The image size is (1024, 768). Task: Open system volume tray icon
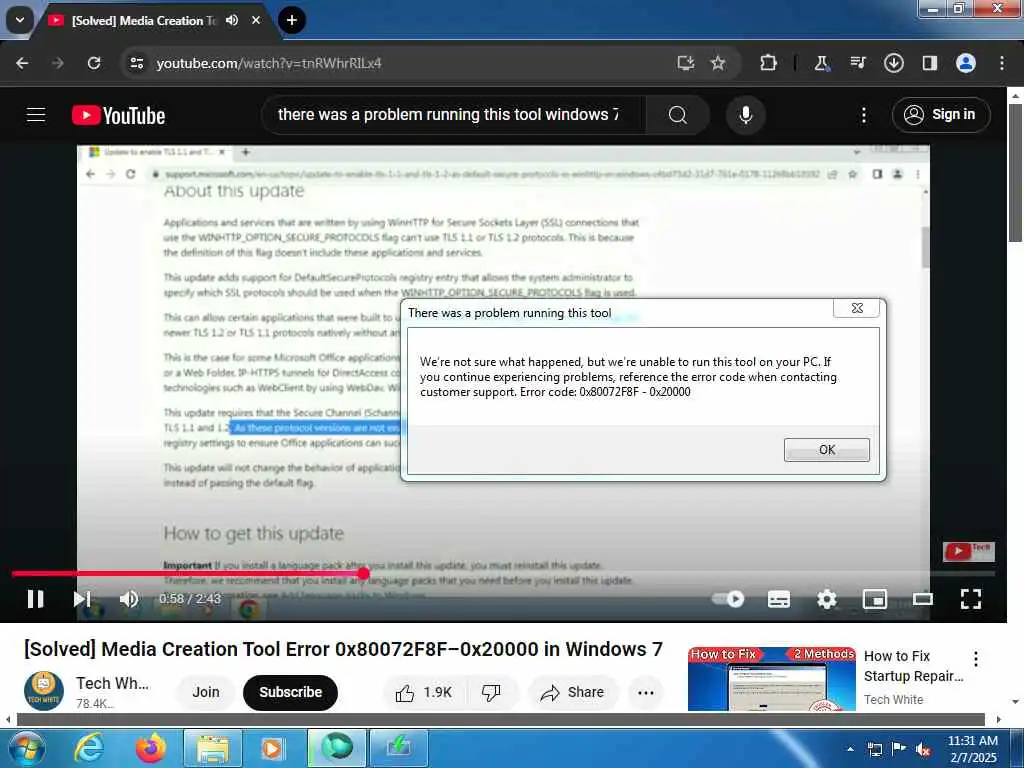click(x=923, y=750)
